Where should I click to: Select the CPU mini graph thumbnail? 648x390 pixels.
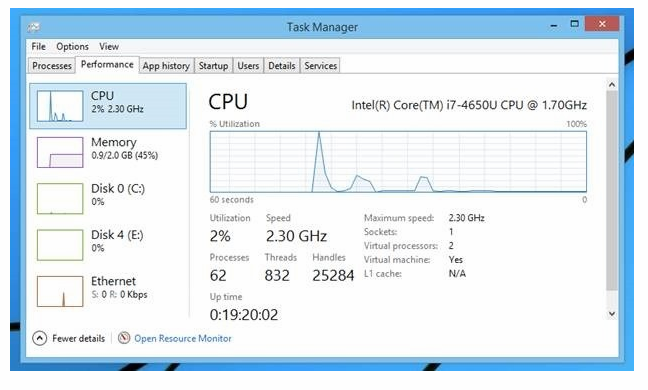[x=60, y=106]
